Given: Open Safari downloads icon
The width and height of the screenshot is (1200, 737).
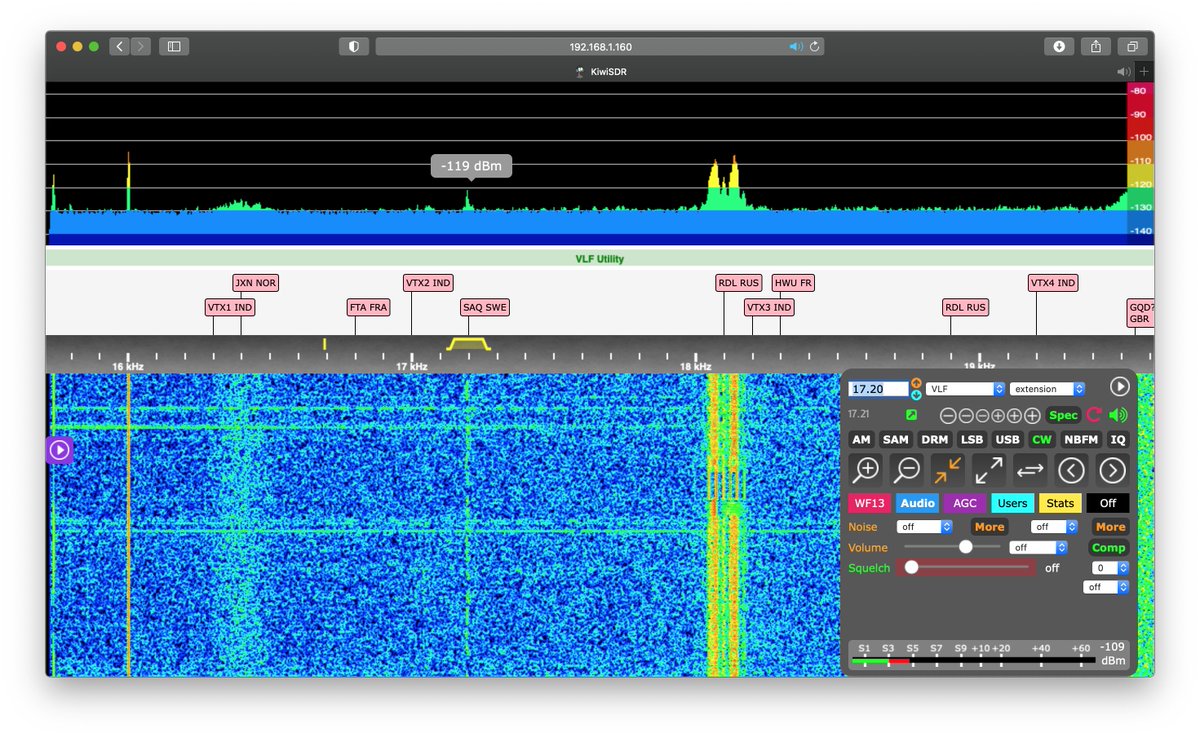Looking at the screenshot, I should (x=1059, y=46).
